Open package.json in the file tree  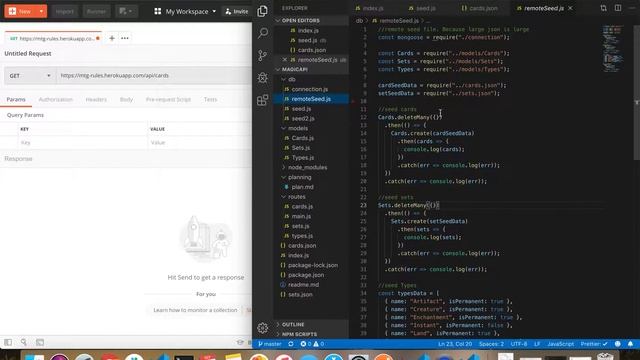(306, 275)
